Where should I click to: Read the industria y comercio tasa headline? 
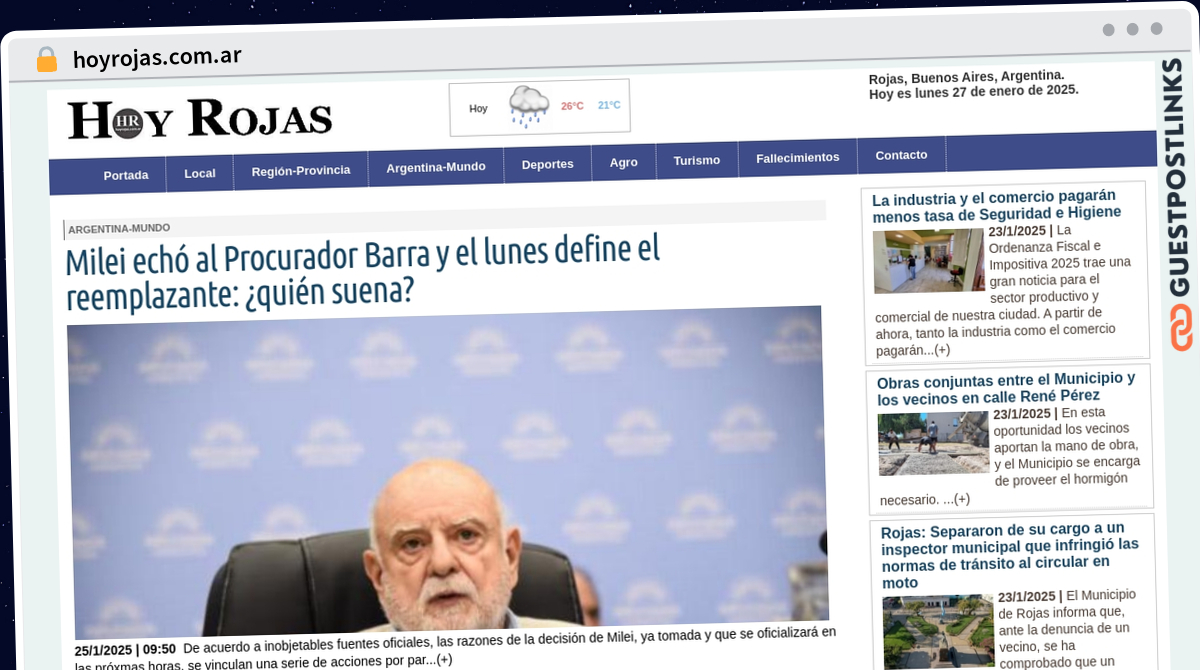point(997,205)
